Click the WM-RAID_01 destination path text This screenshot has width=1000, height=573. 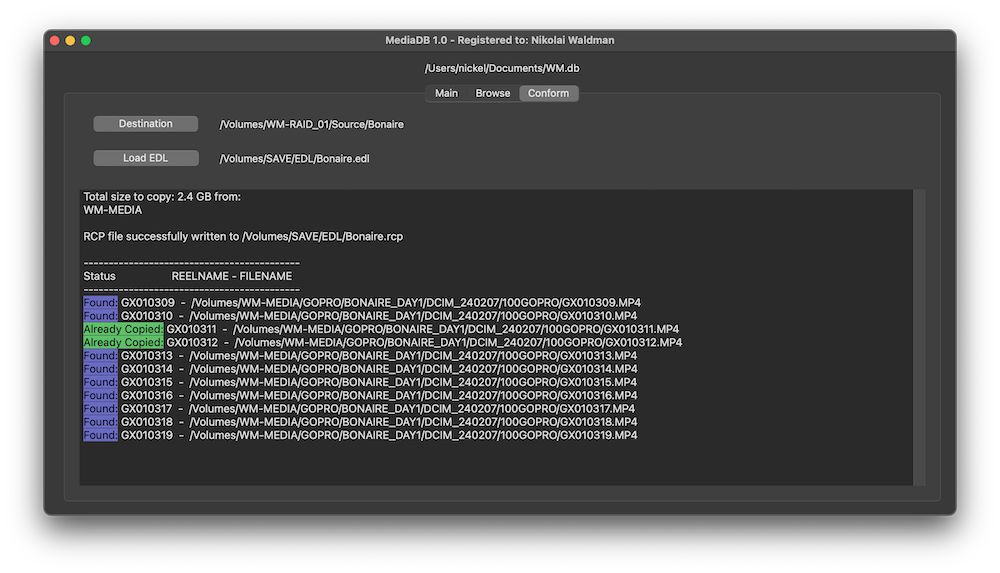[x=312, y=125]
